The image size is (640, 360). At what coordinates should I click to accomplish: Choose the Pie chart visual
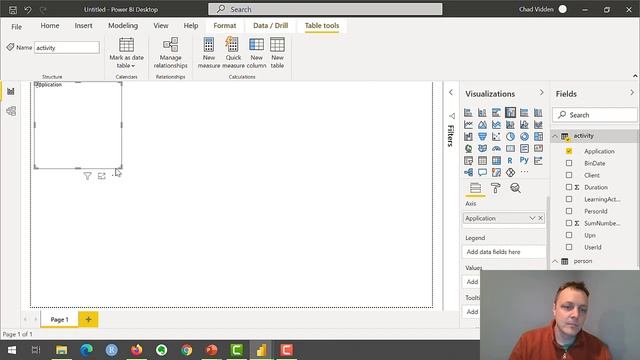(510, 136)
